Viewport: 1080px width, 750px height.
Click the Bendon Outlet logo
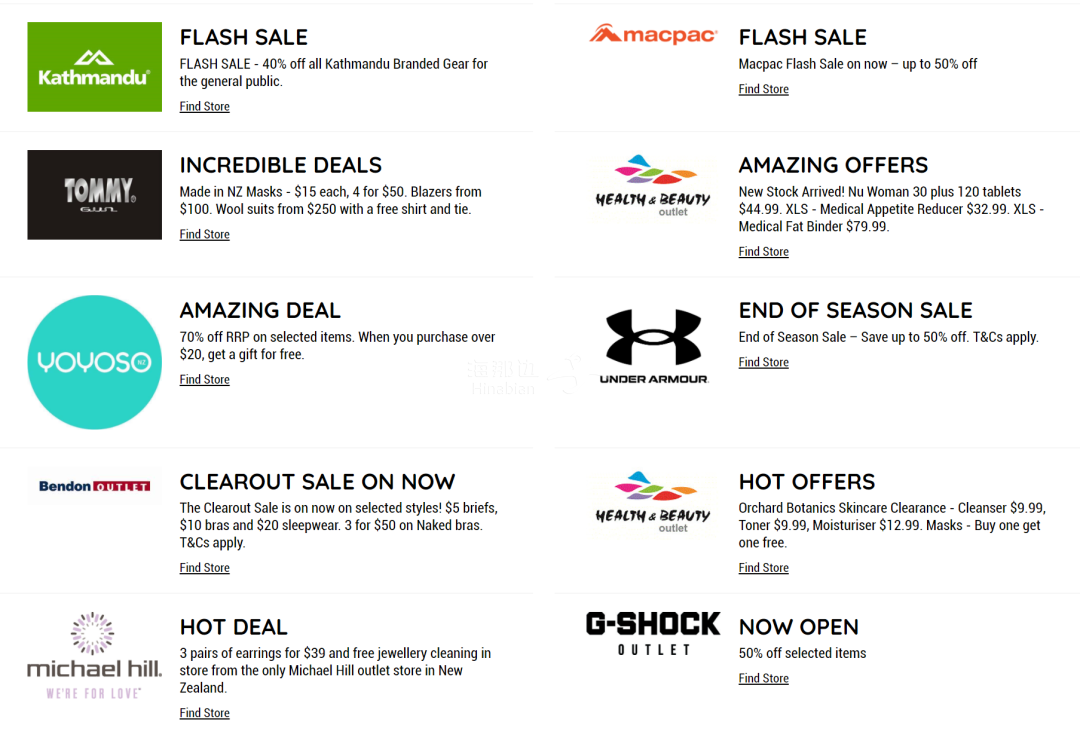[94, 486]
